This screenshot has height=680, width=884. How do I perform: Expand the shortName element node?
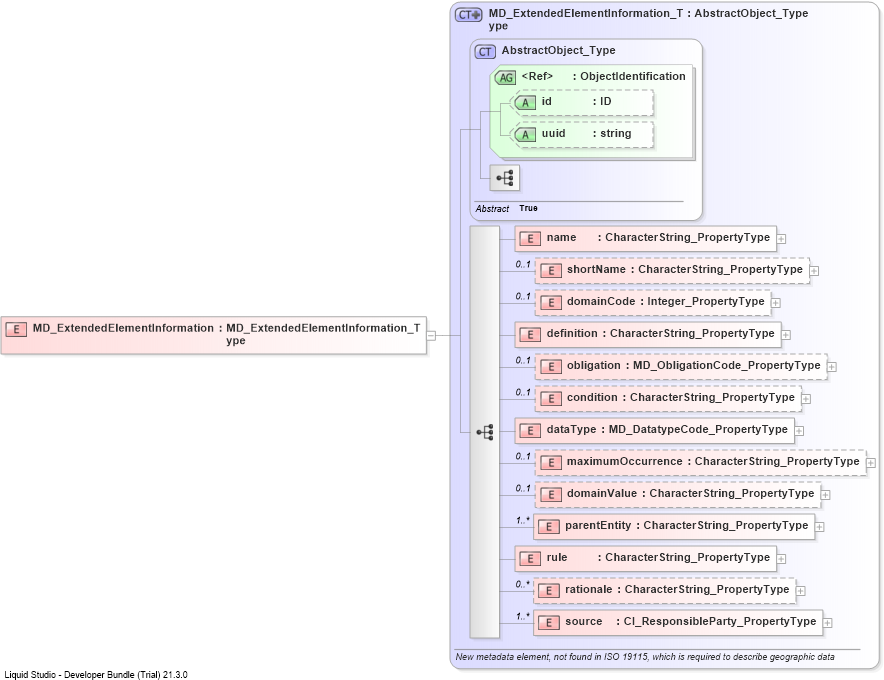[814, 271]
